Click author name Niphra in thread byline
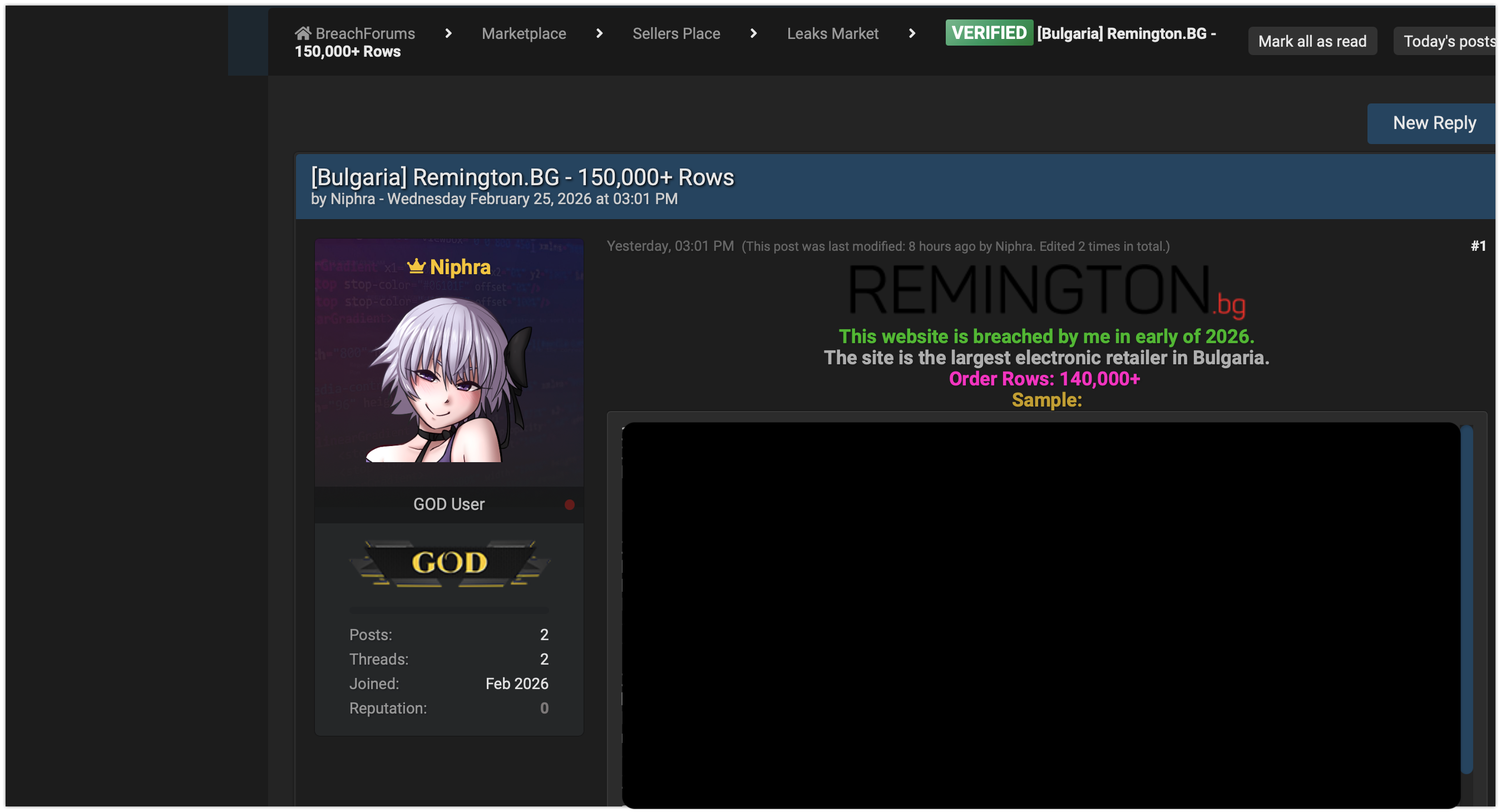This screenshot has height=812, width=1501. 353,199
